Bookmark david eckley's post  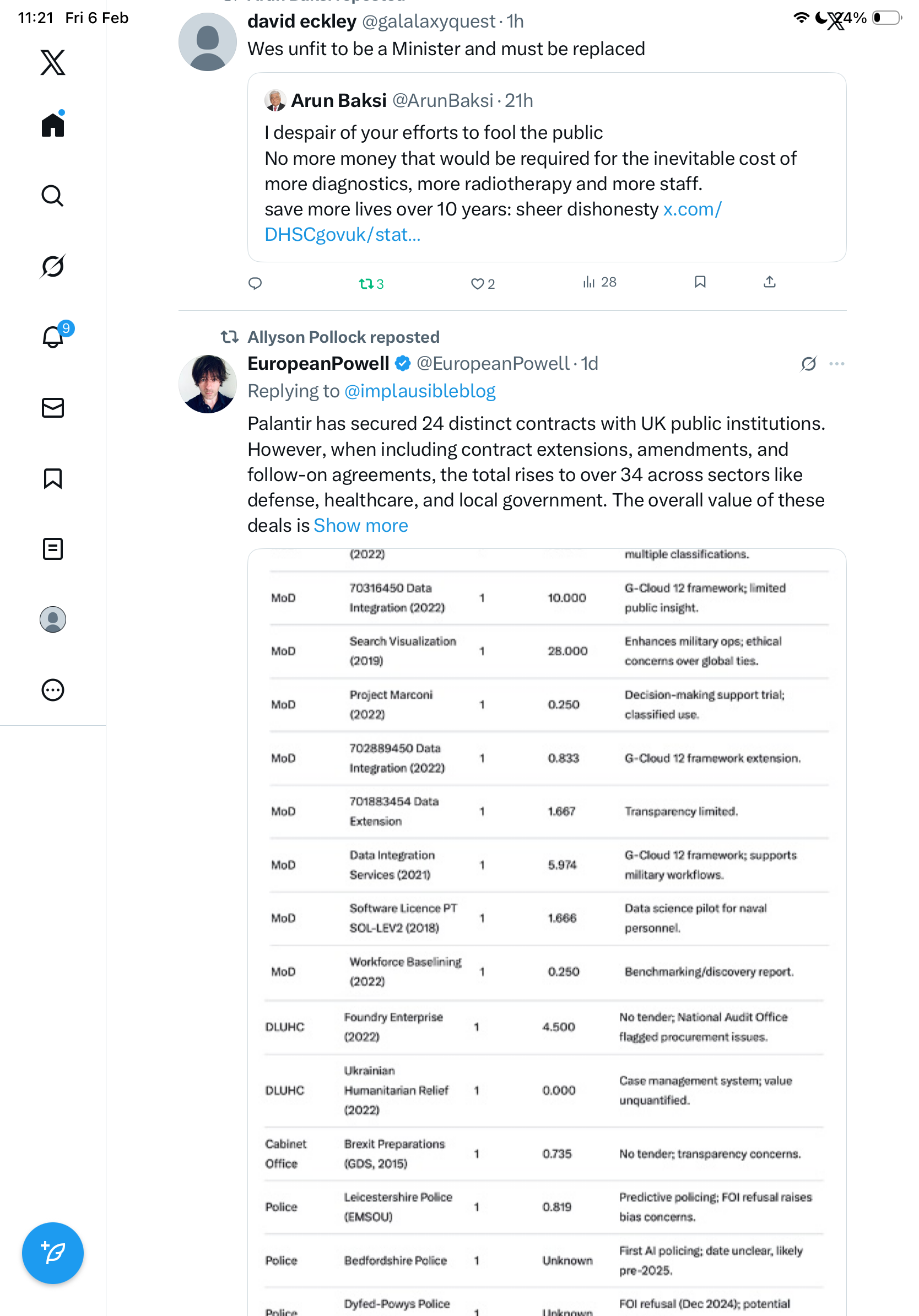click(700, 282)
